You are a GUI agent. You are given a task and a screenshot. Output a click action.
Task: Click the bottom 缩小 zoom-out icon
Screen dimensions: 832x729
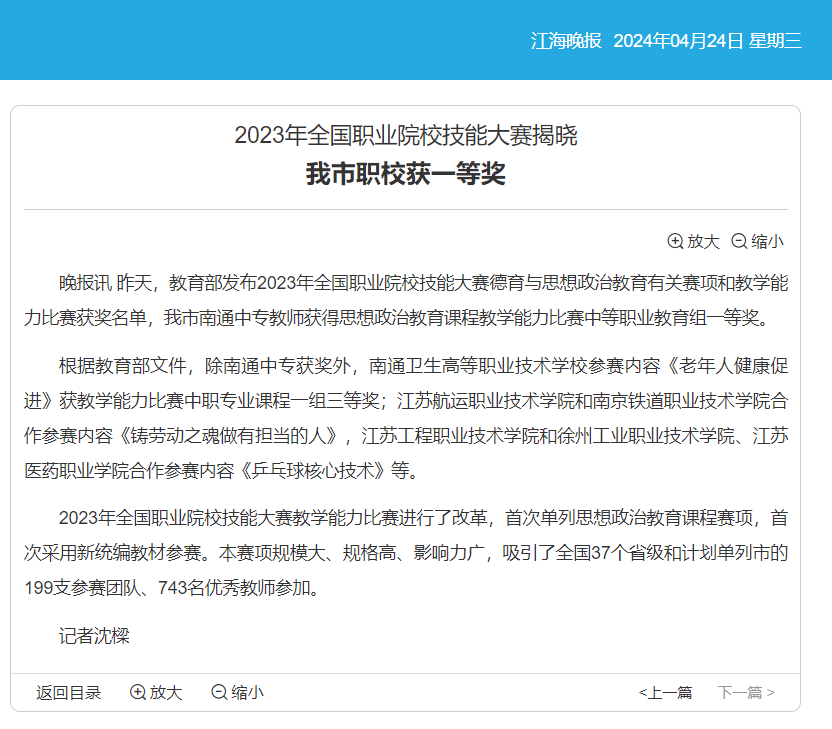(x=219, y=692)
